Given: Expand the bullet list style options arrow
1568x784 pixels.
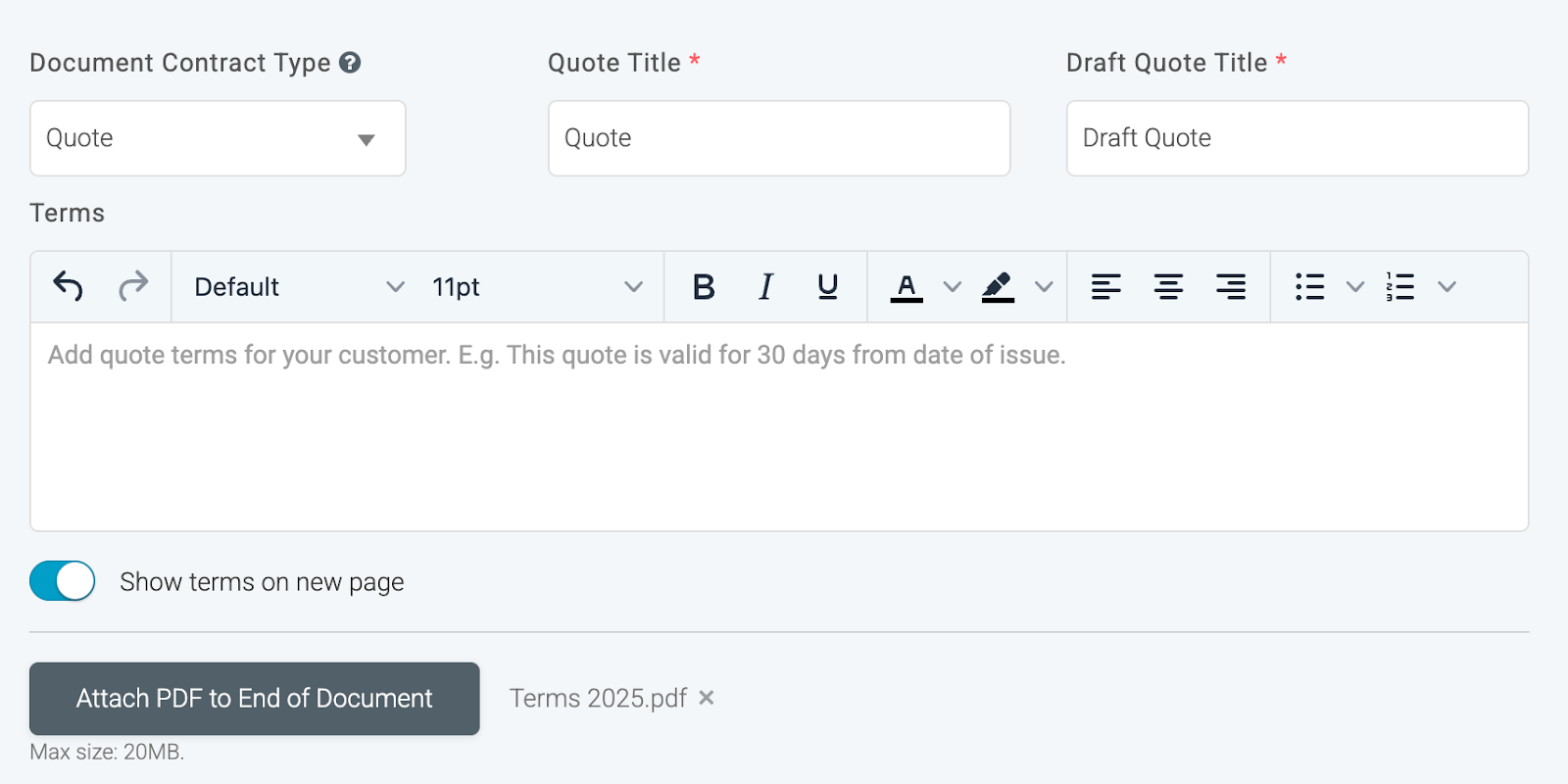Looking at the screenshot, I should (x=1355, y=286).
